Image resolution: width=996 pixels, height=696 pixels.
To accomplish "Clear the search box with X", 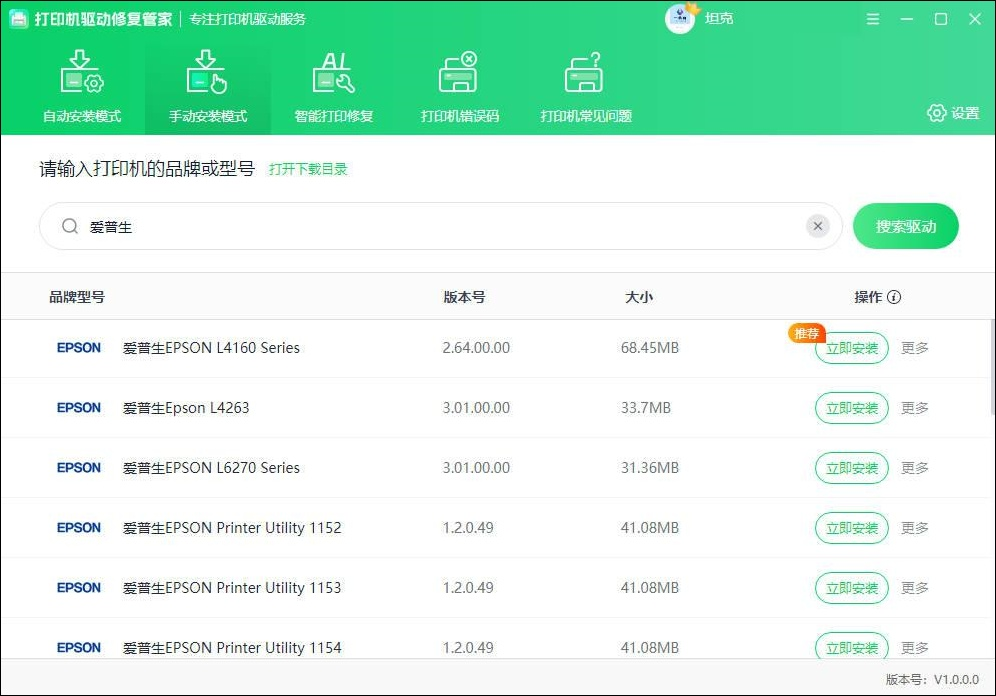I will [818, 226].
